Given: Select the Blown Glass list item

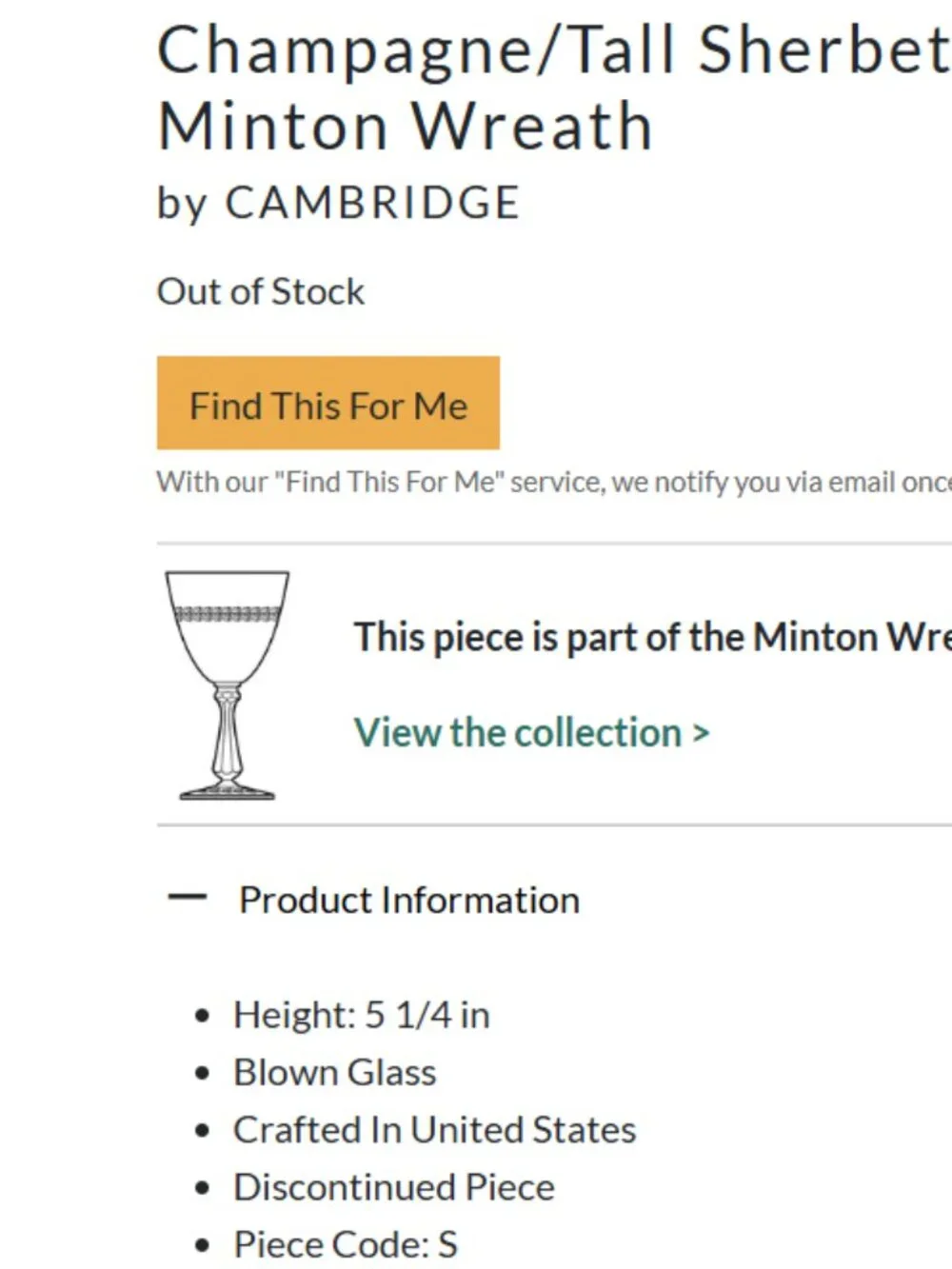Looking at the screenshot, I should (335, 1072).
